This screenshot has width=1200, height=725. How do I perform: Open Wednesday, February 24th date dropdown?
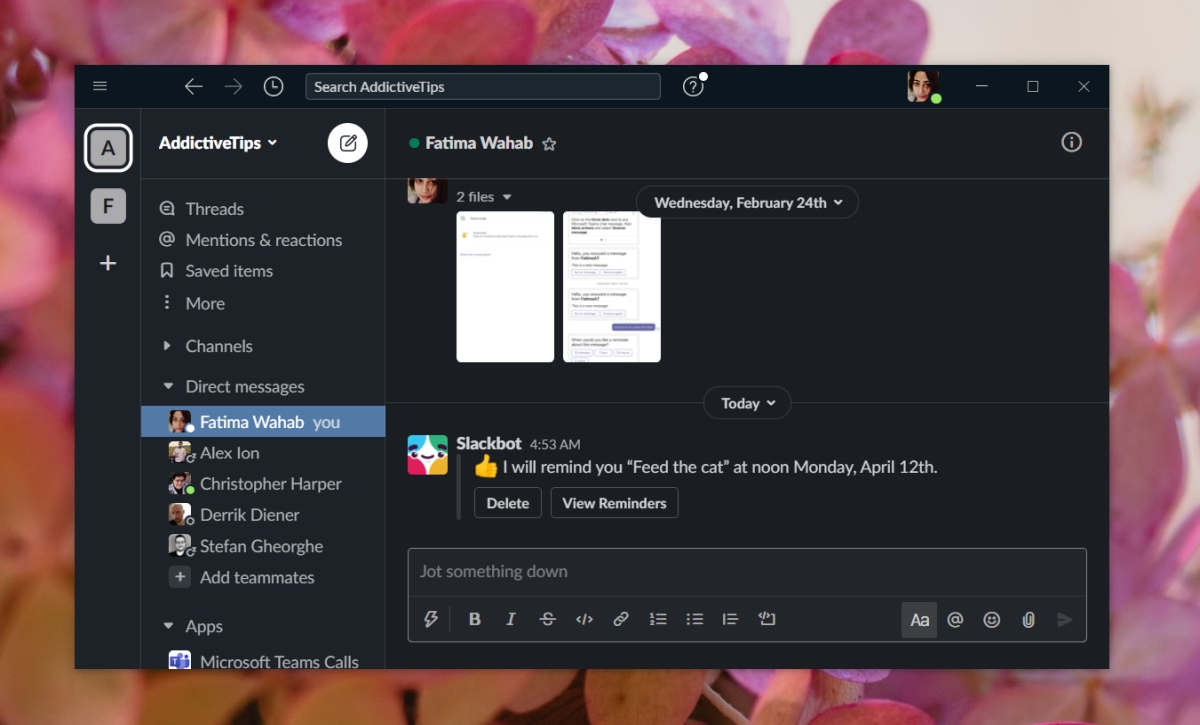[x=747, y=202]
